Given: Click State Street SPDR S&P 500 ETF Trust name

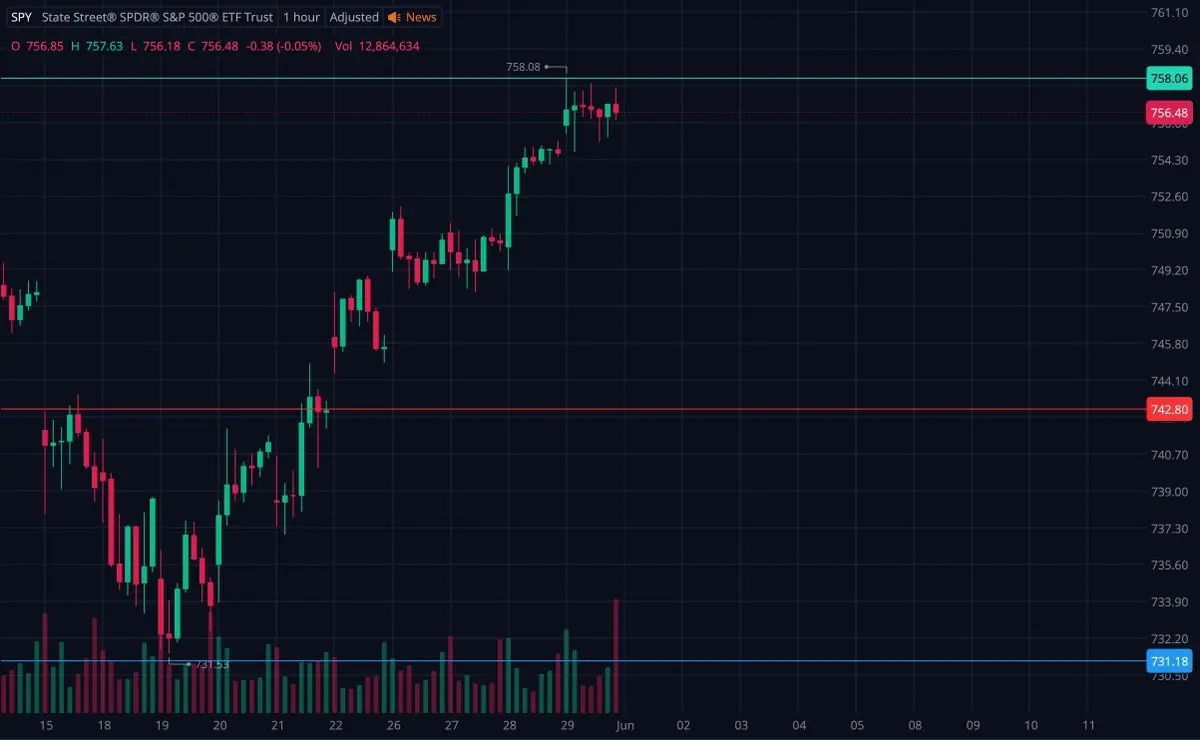Looking at the screenshot, I should [158, 17].
